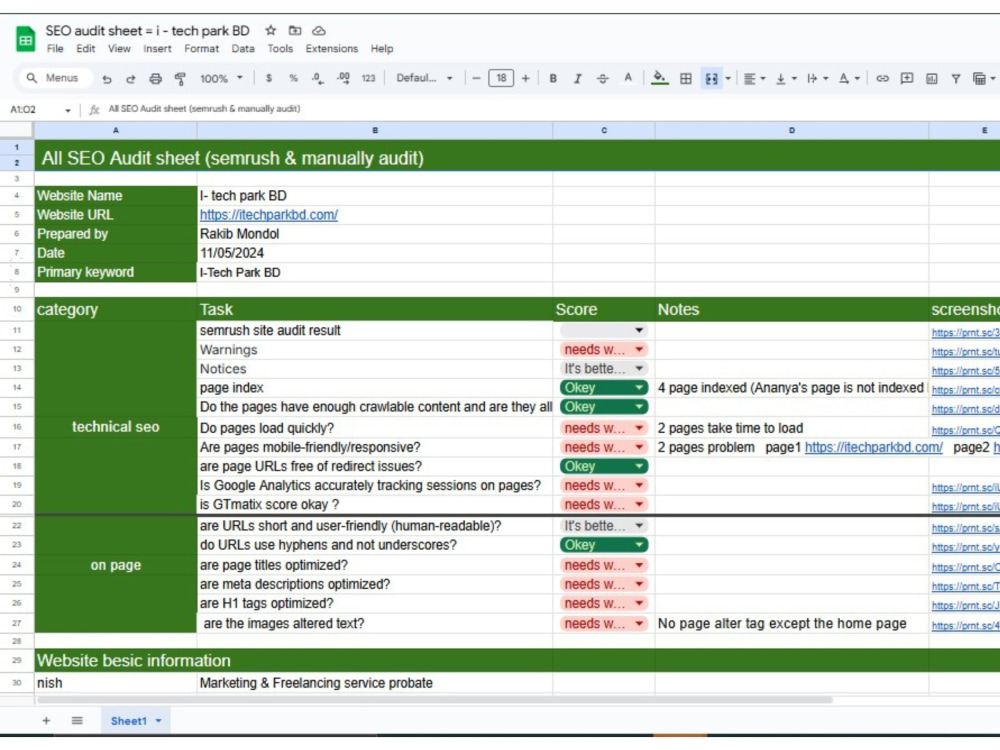Open vertical align dropdown
The height and width of the screenshot is (750, 1000).
pyautogui.click(x=785, y=78)
